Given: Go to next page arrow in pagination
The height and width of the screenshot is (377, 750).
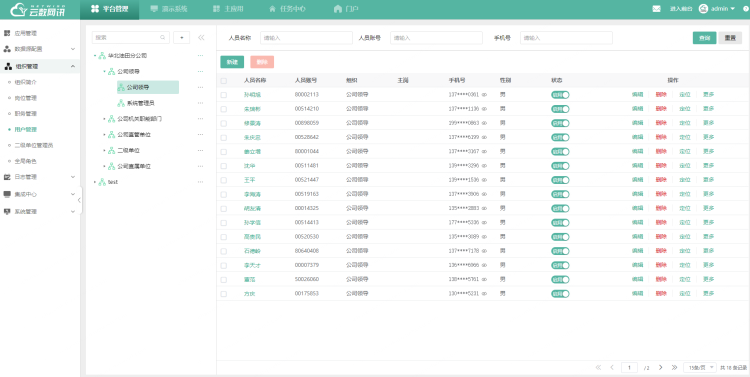Looking at the screenshot, I should (x=661, y=367).
